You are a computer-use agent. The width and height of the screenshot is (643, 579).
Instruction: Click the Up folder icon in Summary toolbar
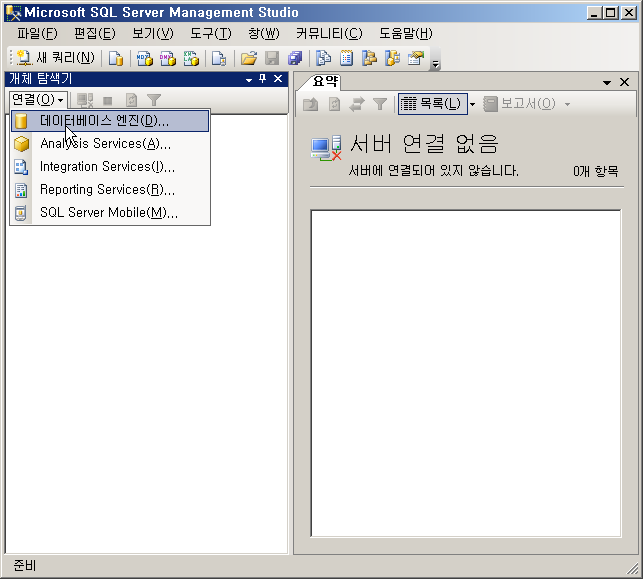point(310,104)
